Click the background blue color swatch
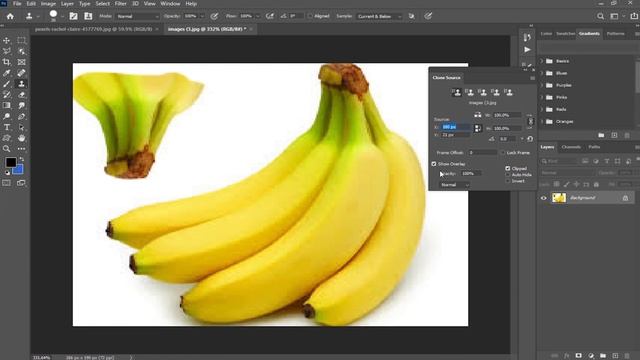 tap(19, 170)
